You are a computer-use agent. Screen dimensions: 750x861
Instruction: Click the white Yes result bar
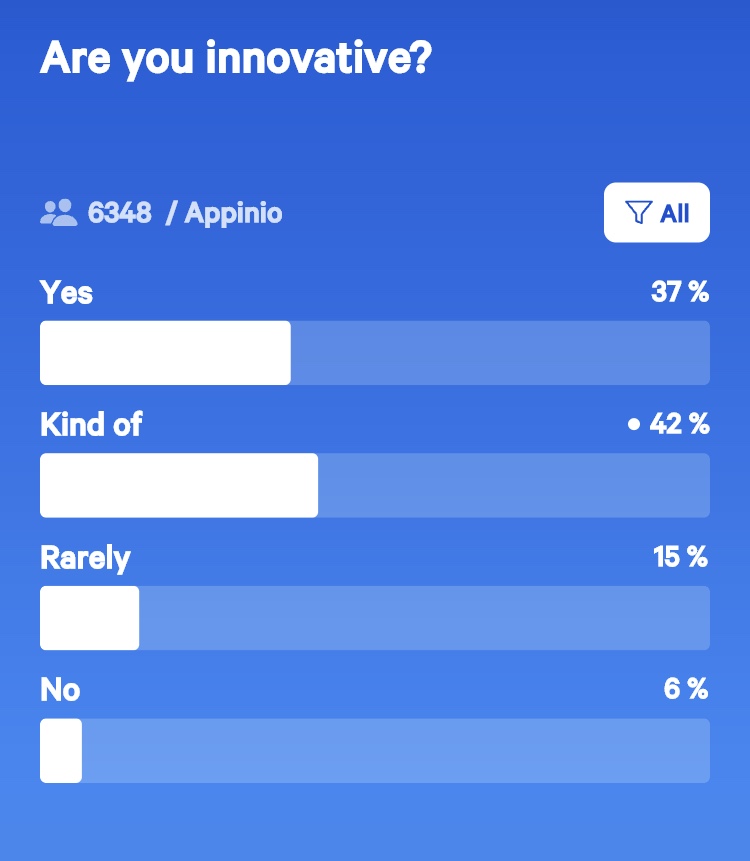[165, 353]
